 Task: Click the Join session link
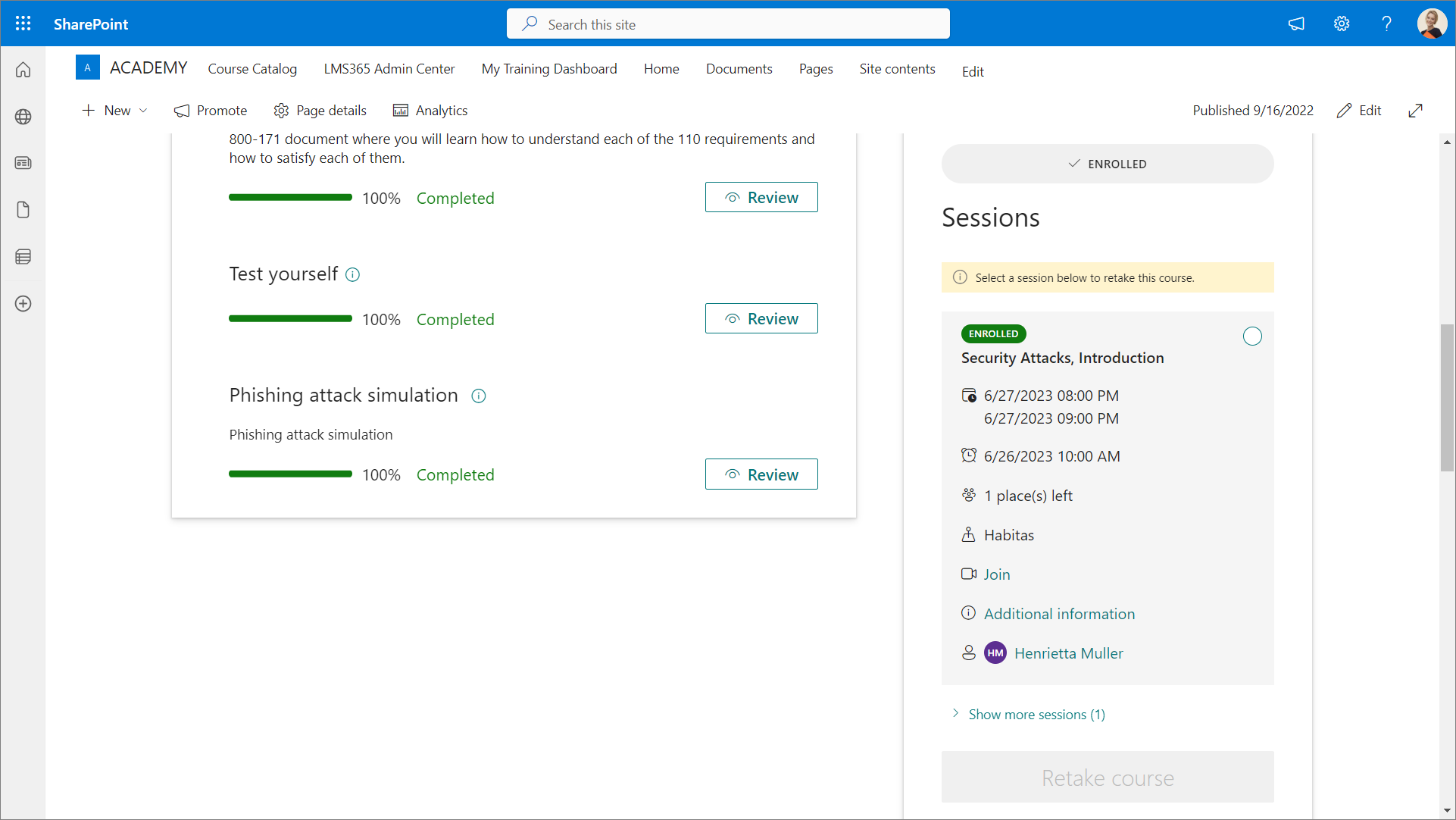coord(997,574)
